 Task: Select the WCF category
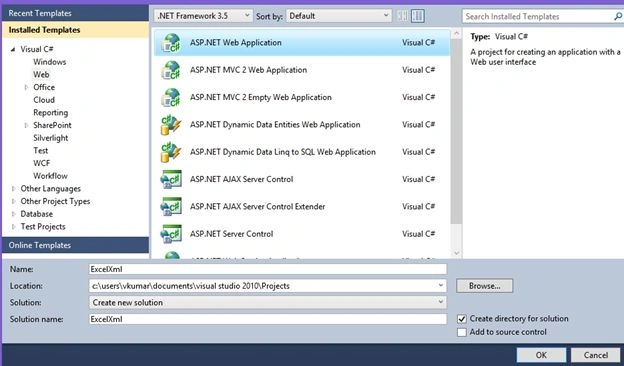pos(41,163)
